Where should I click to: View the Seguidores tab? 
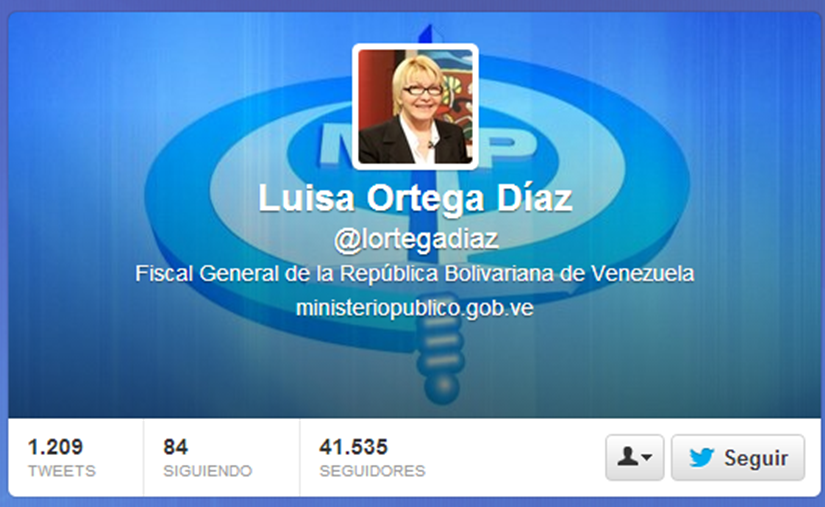[372, 458]
